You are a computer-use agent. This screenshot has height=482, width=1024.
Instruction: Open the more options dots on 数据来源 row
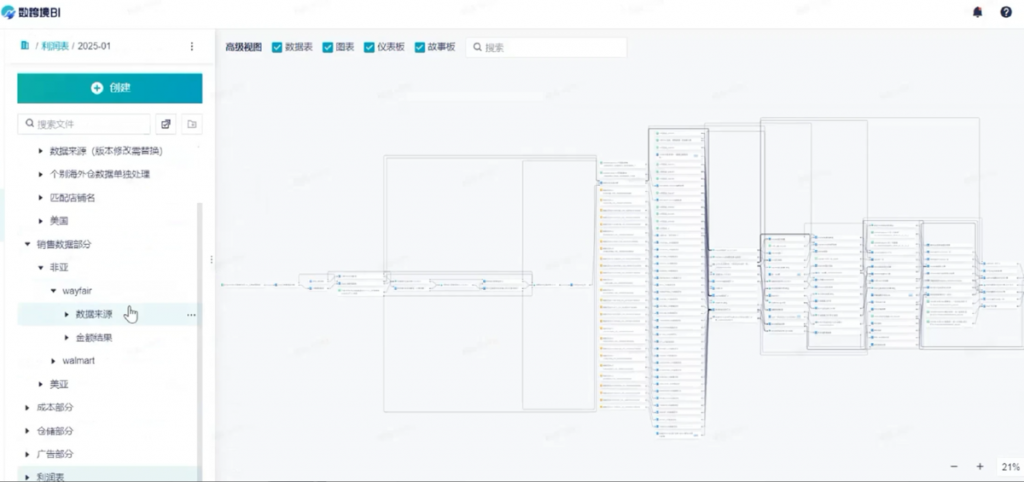click(191, 315)
